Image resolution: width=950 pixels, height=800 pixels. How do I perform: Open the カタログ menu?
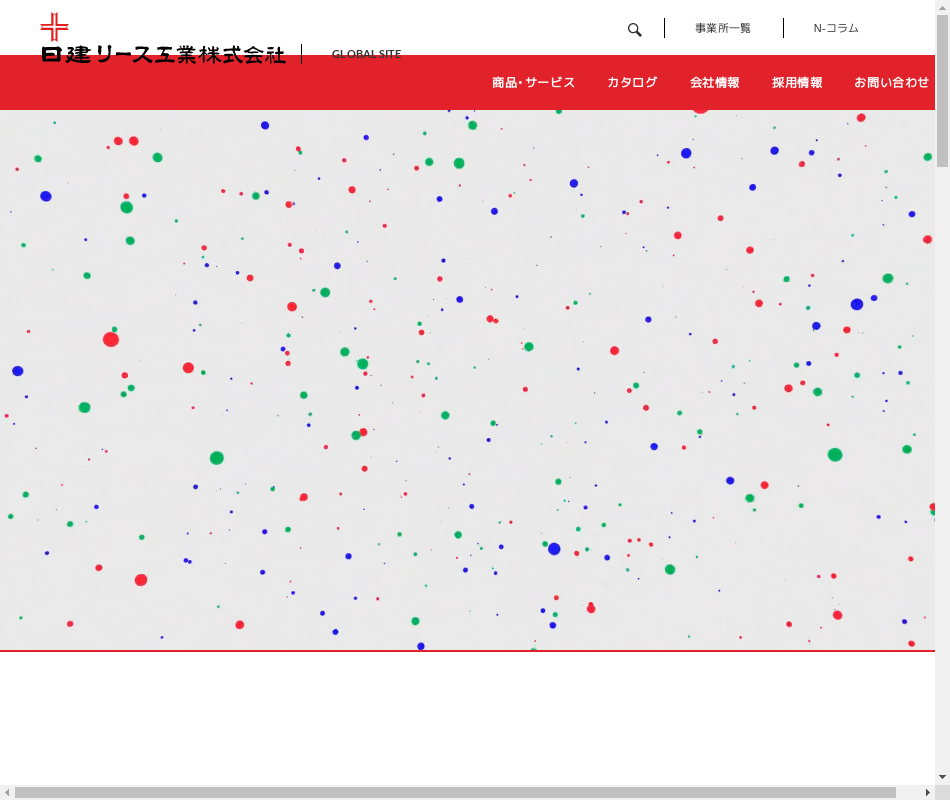[632, 82]
